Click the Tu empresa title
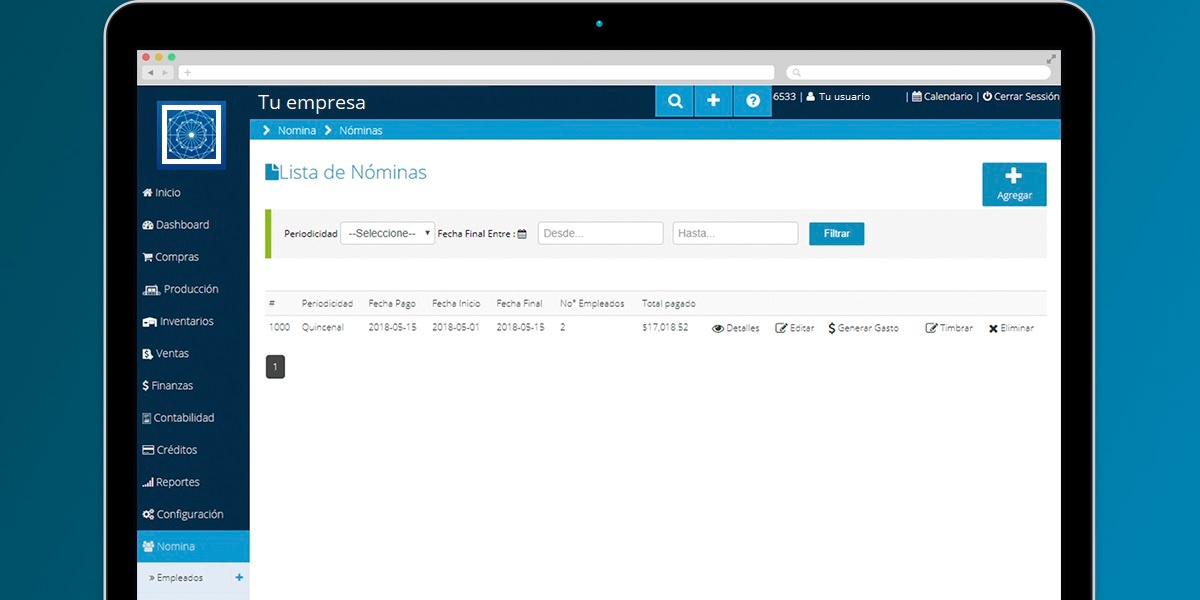Screen dimensions: 1200x600 (312, 102)
